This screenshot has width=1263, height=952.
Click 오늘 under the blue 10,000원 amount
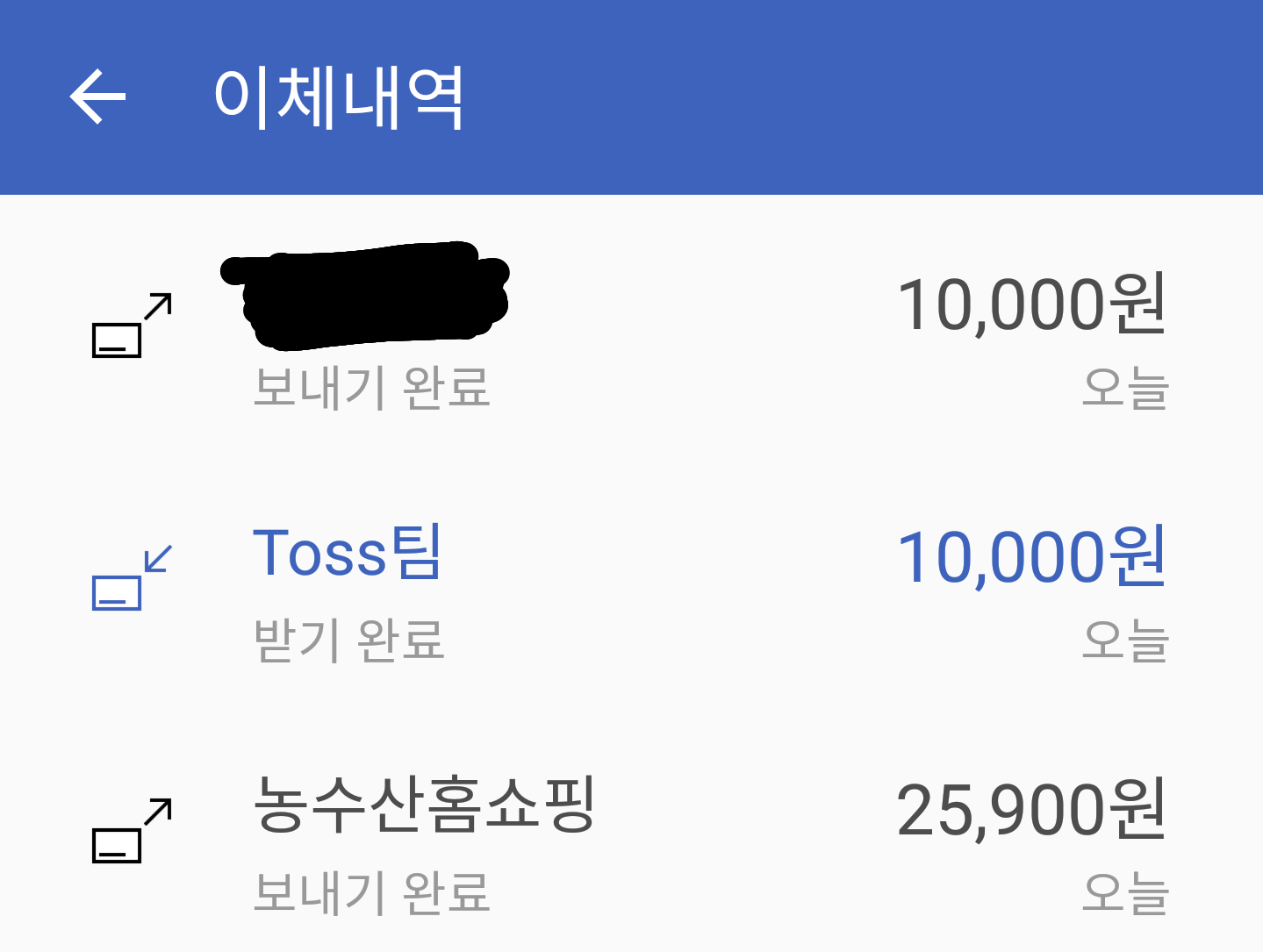1125,640
